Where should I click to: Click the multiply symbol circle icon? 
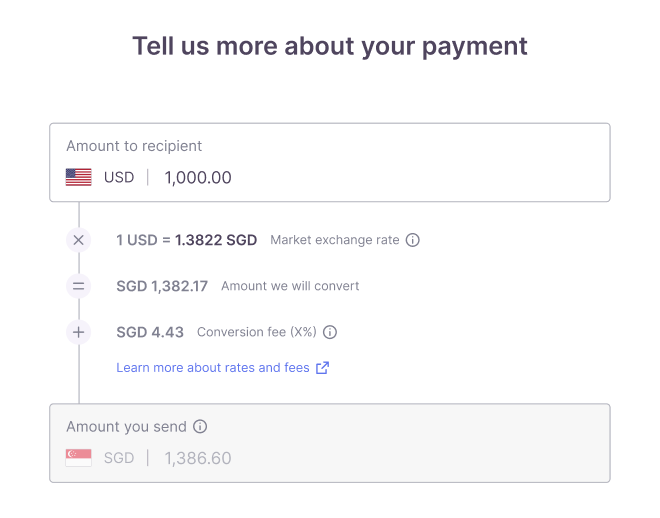[79, 240]
